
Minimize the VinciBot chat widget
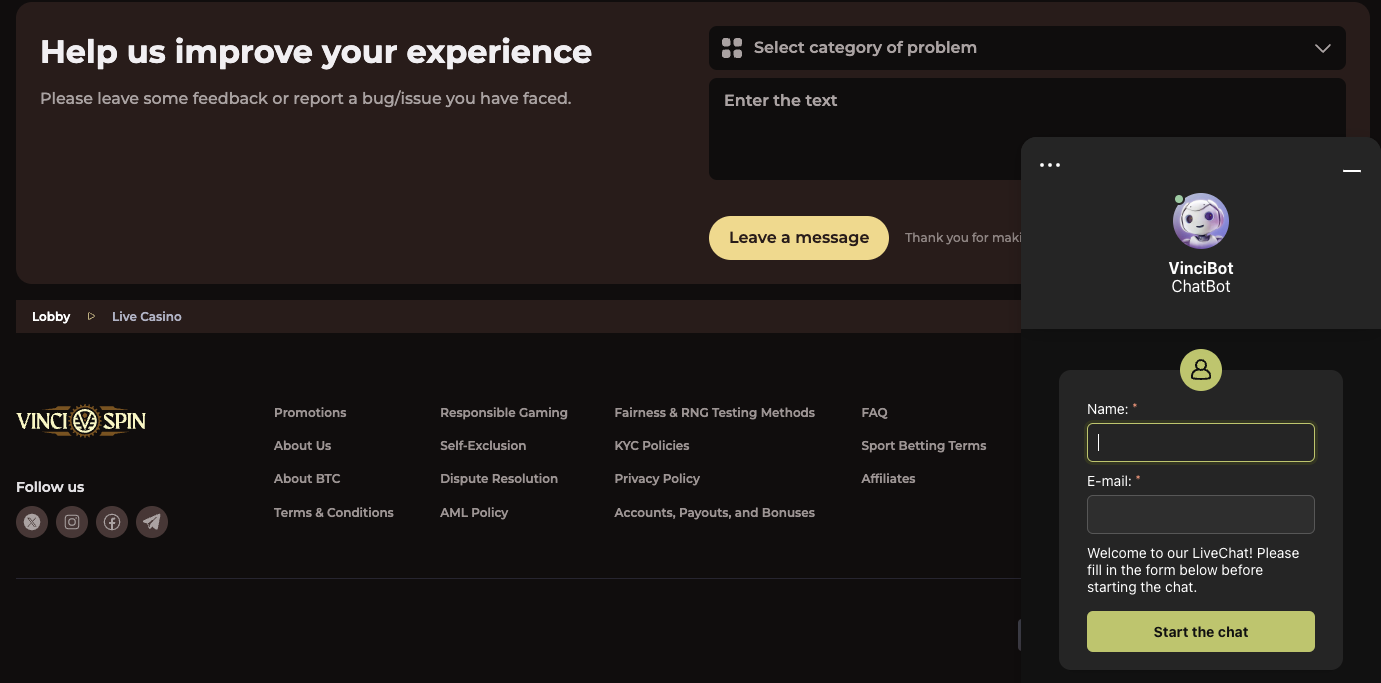click(x=1351, y=171)
